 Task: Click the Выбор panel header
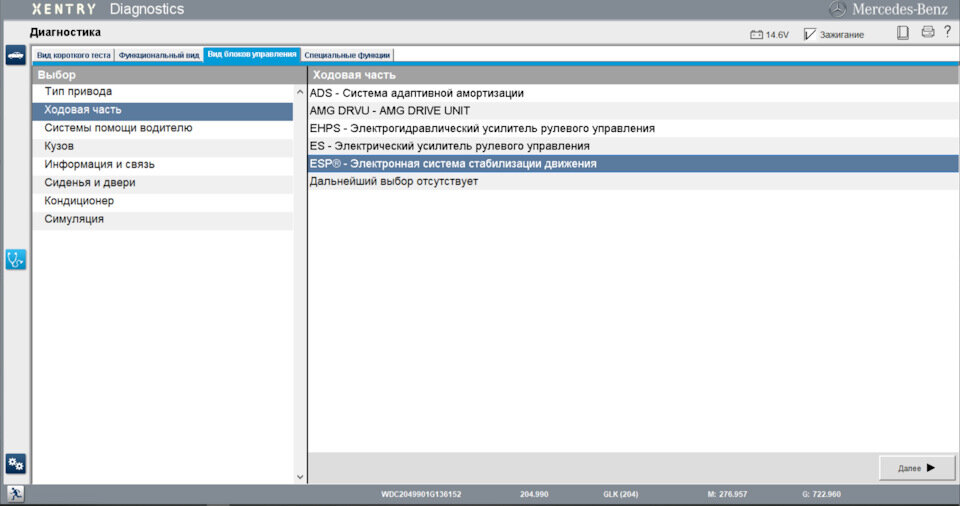[169, 75]
